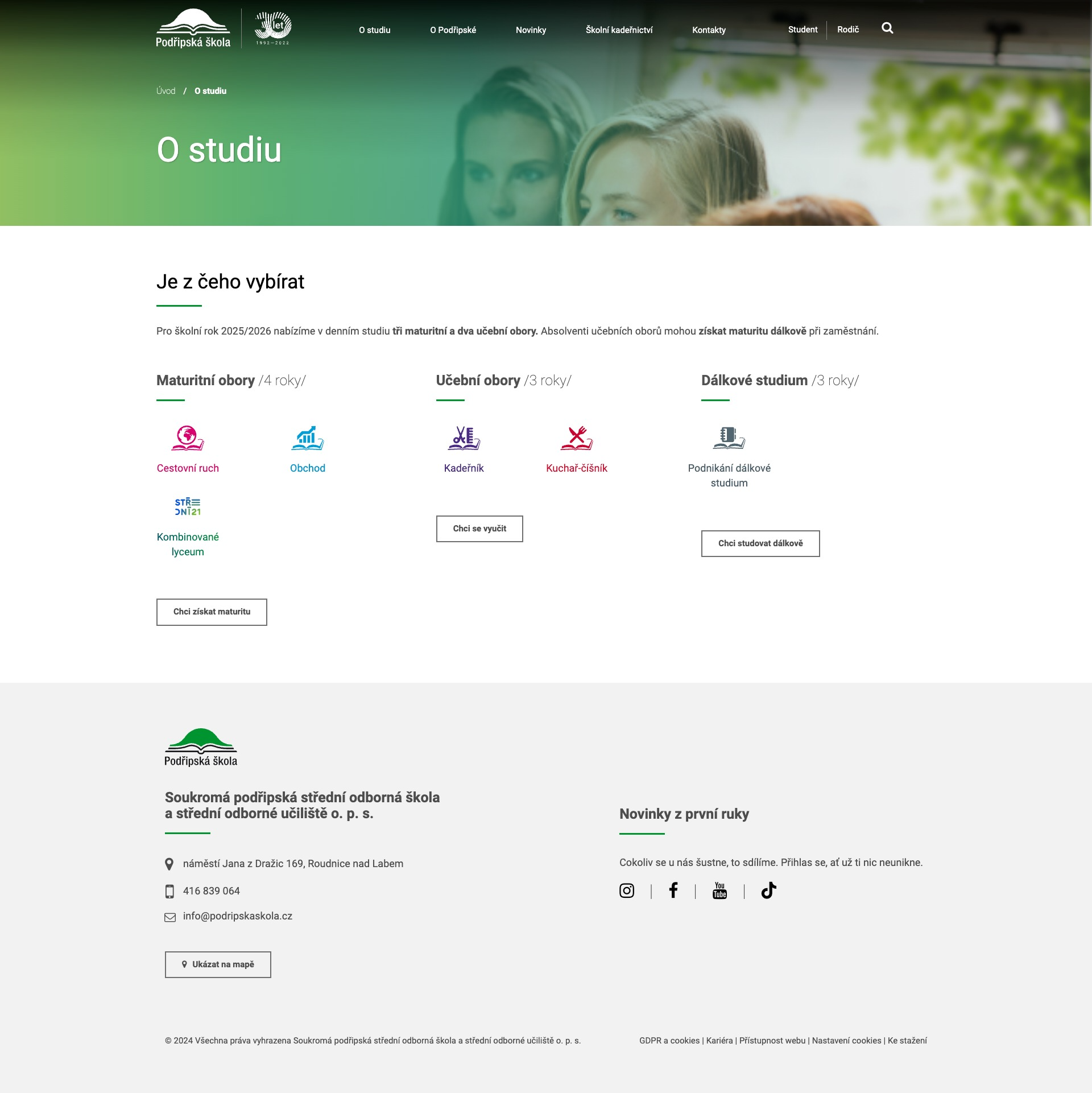The height and width of the screenshot is (1093, 1092).
Task: Click the Kadeřník scissors icon
Action: click(x=464, y=438)
